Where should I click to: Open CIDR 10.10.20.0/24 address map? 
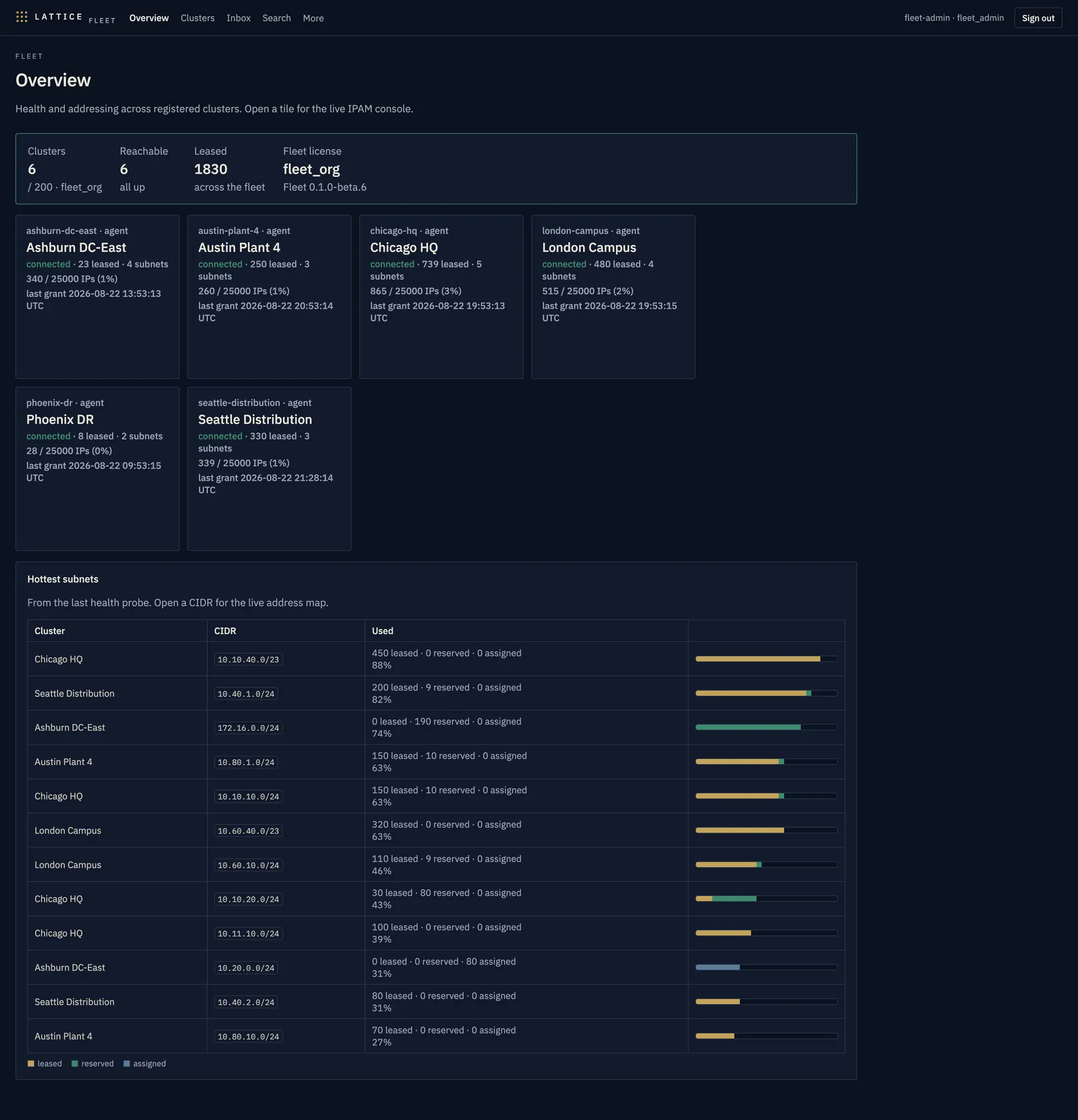248,899
